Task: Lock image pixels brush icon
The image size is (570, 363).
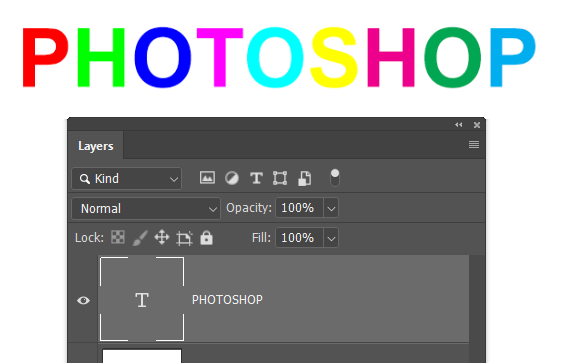Action: [x=140, y=238]
